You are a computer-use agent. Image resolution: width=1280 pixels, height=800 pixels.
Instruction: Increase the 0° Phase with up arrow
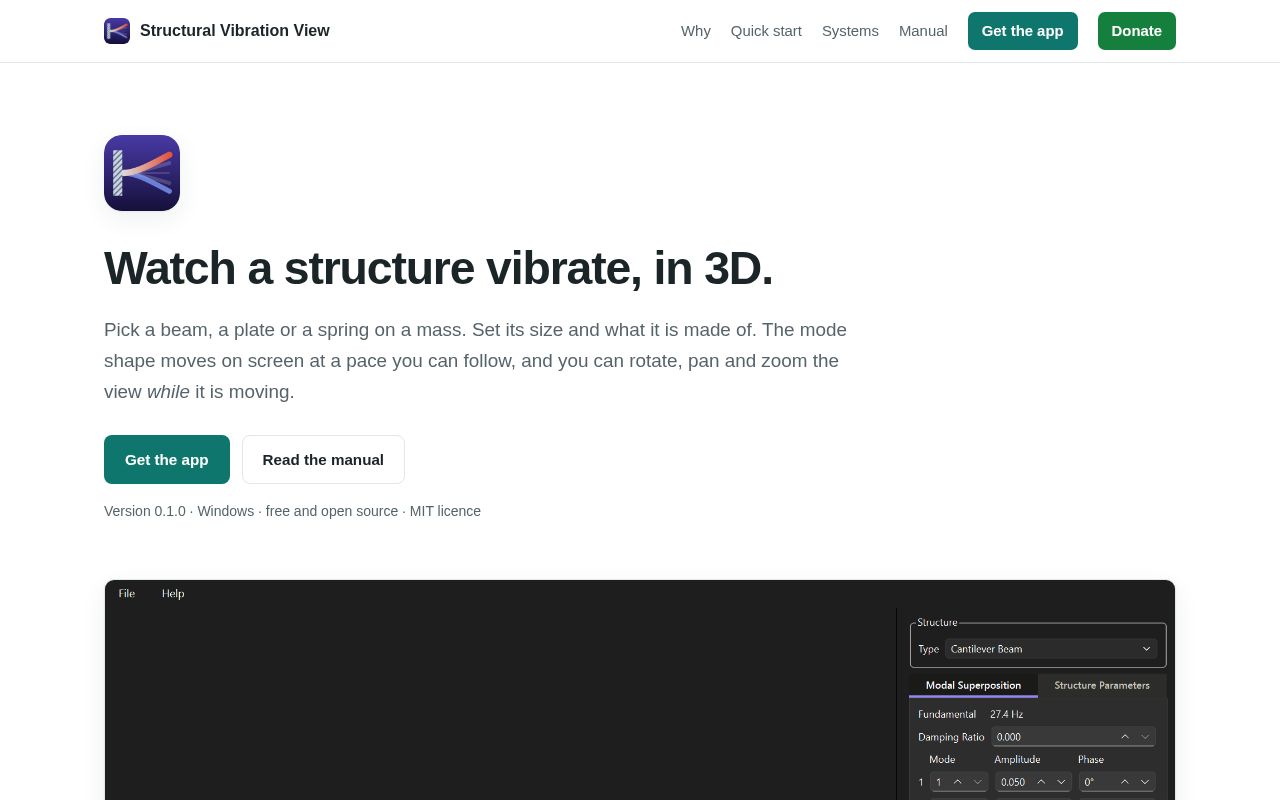[1125, 782]
